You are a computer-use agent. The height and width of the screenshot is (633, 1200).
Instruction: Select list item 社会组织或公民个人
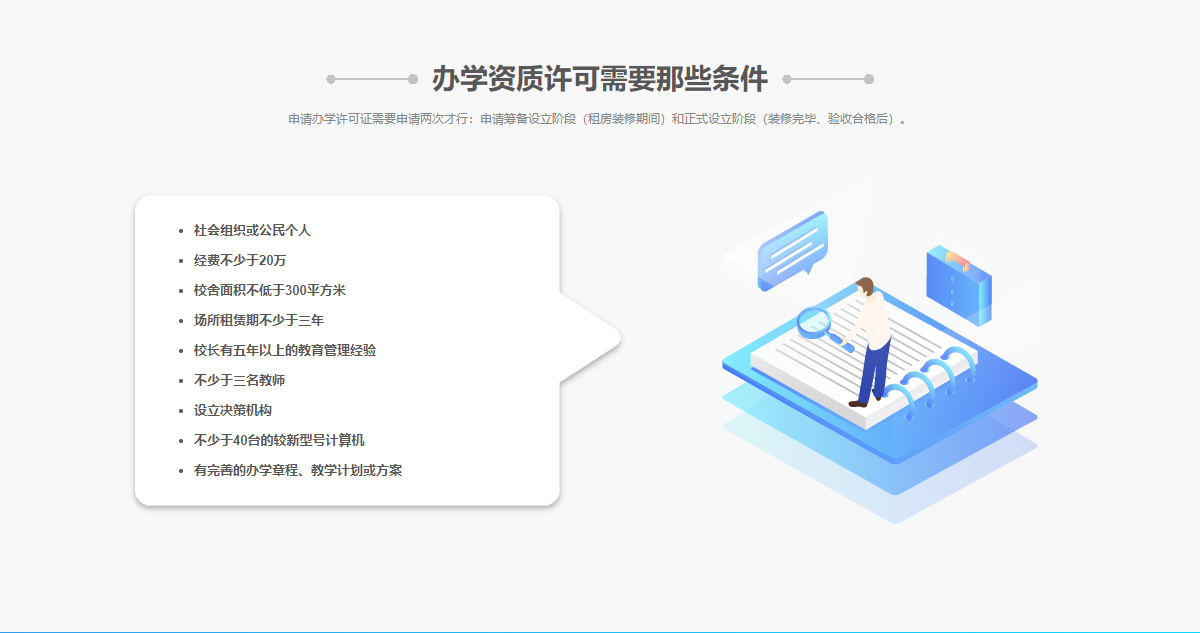(x=252, y=230)
